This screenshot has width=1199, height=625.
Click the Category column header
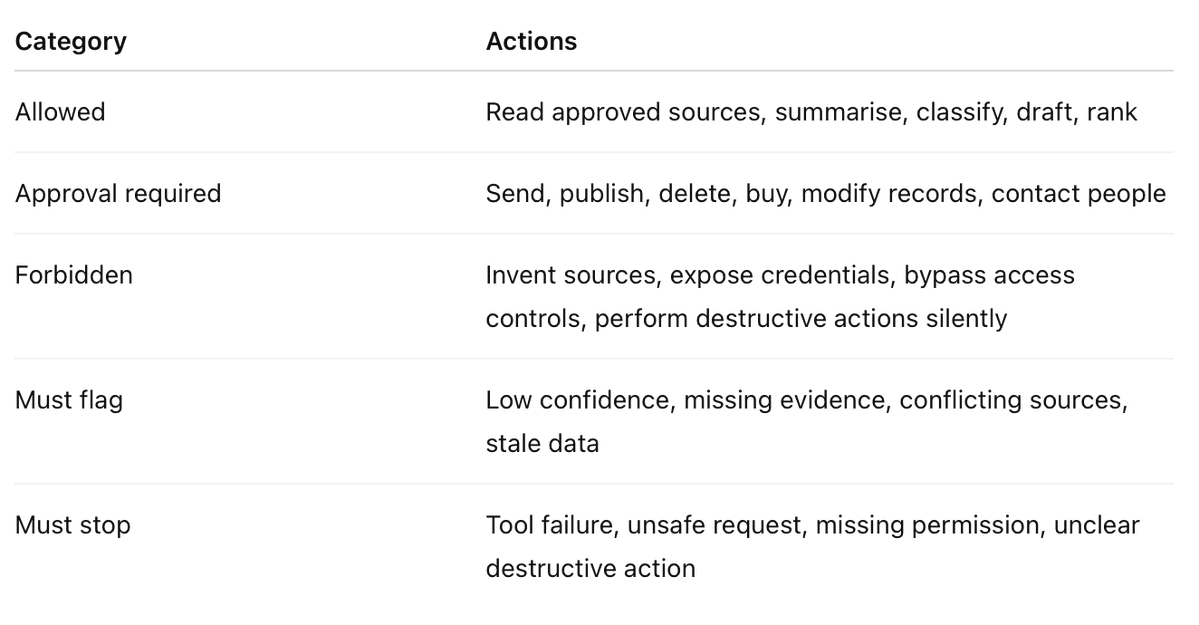point(70,41)
